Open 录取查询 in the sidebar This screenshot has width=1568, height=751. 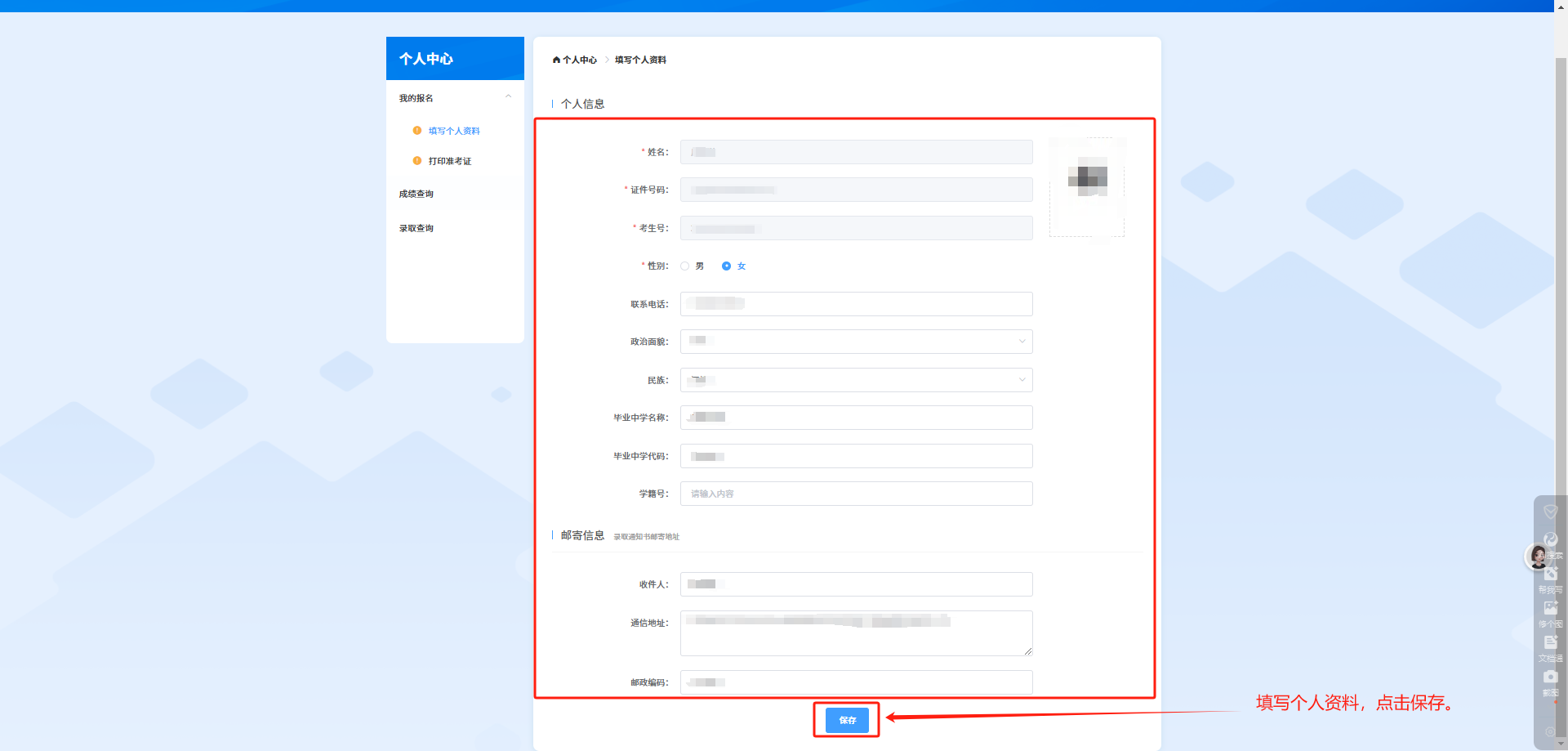pyautogui.click(x=416, y=229)
